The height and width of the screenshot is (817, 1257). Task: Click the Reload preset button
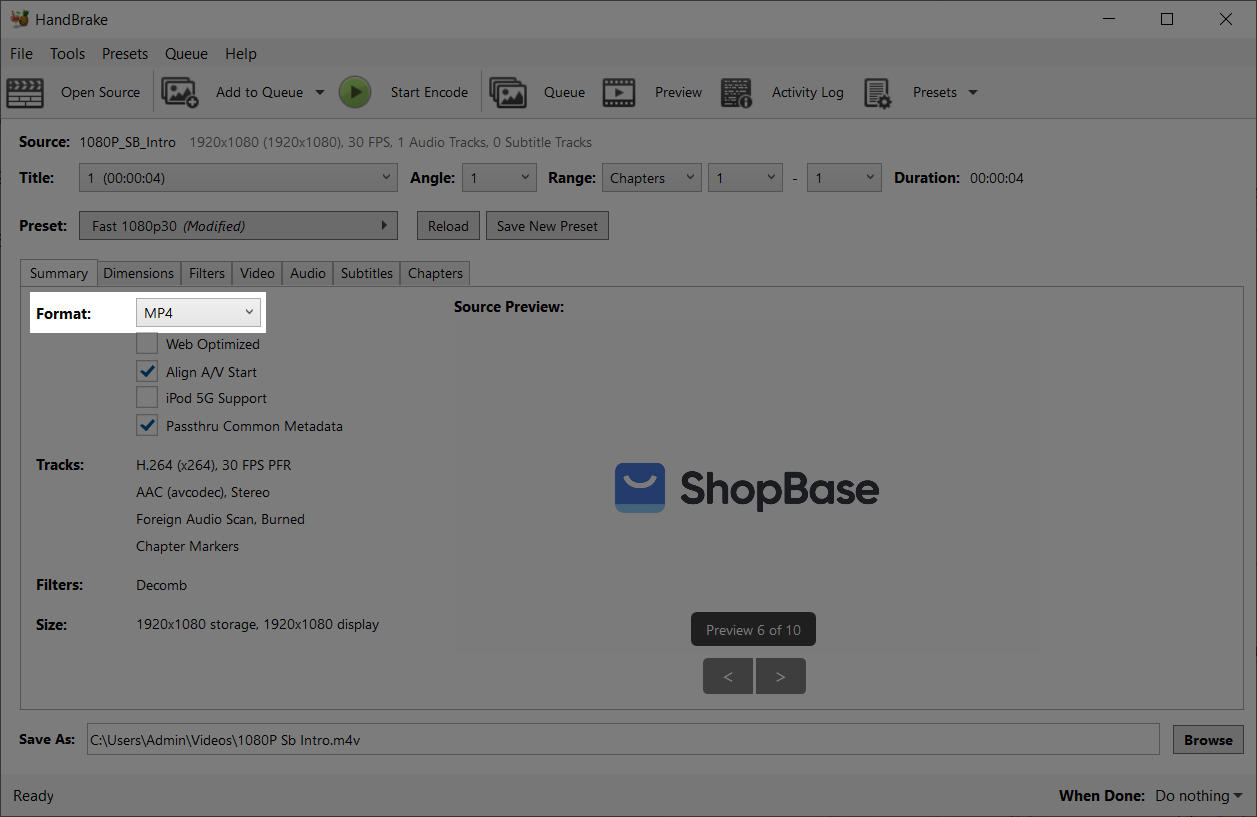[448, 226]
